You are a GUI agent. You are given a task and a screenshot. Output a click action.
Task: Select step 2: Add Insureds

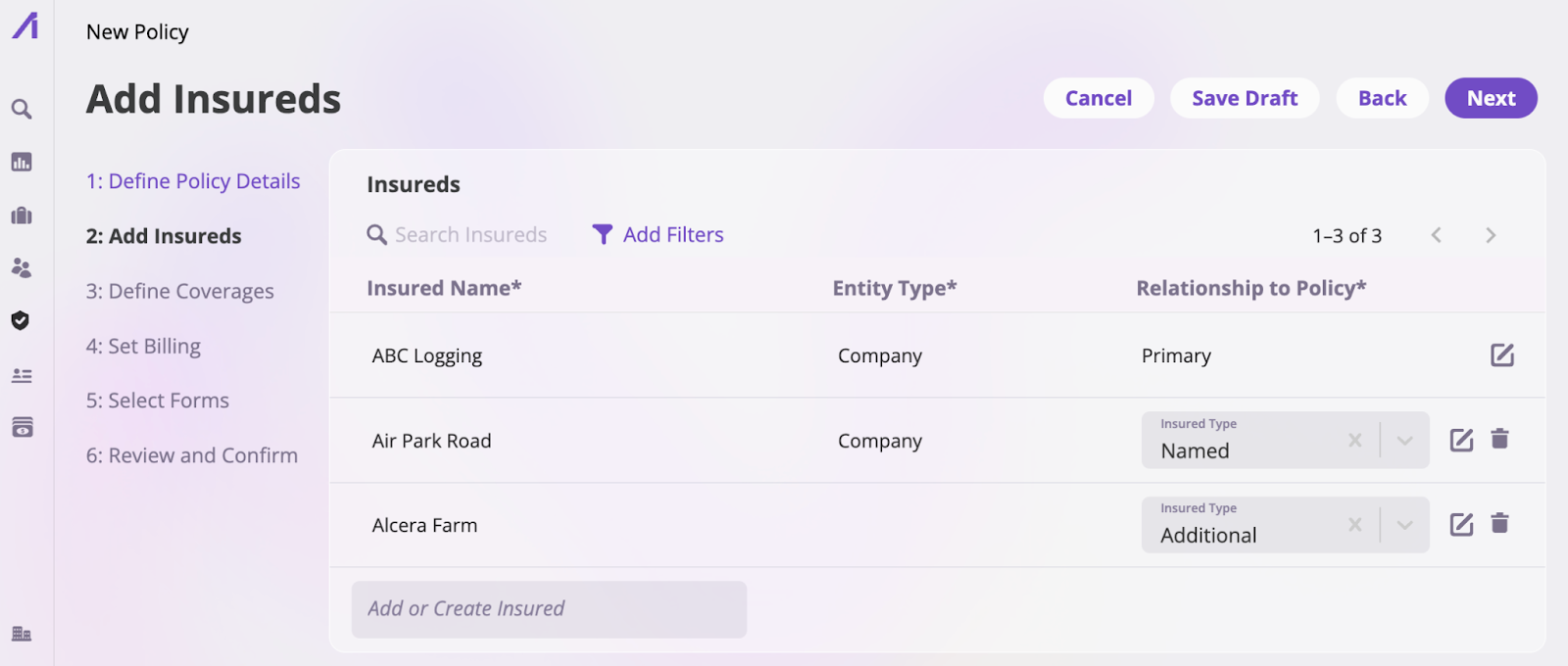click(x=164, y=236)
